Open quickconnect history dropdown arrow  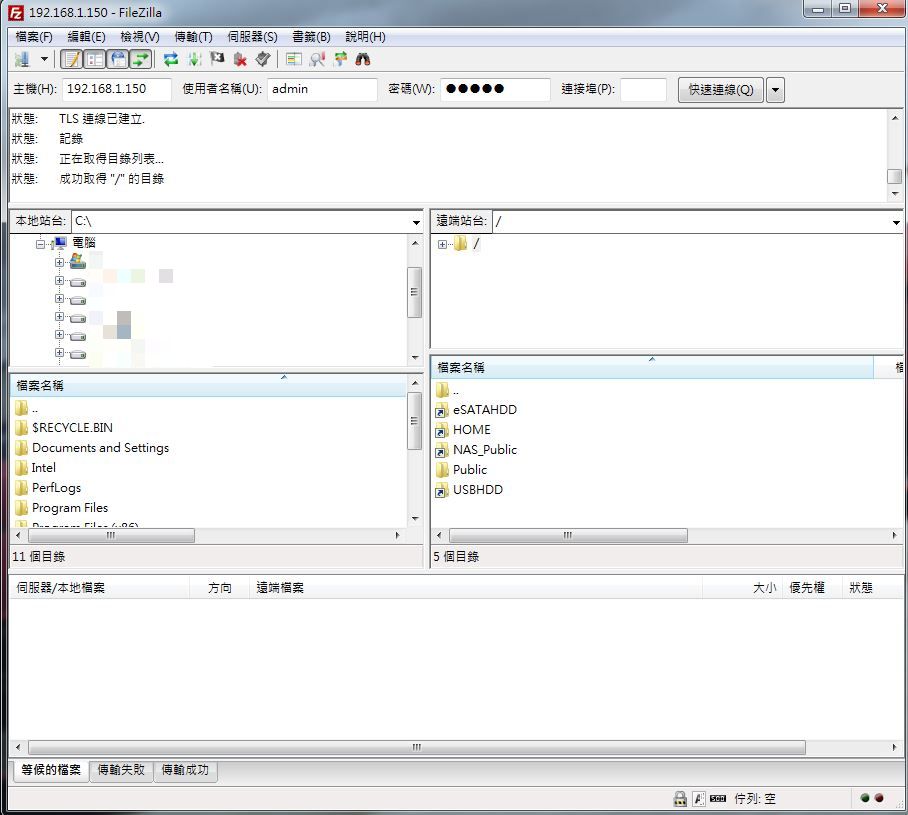point(775,90)
